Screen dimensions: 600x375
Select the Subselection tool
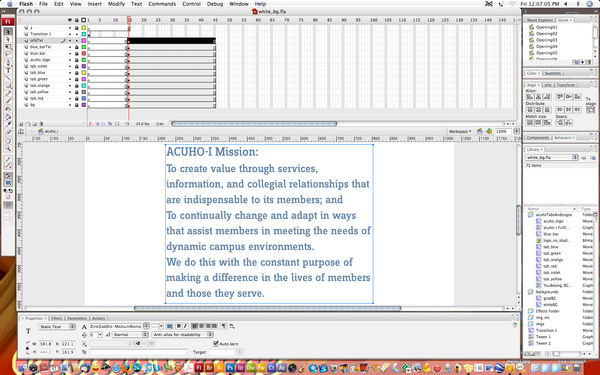point(8,39)
